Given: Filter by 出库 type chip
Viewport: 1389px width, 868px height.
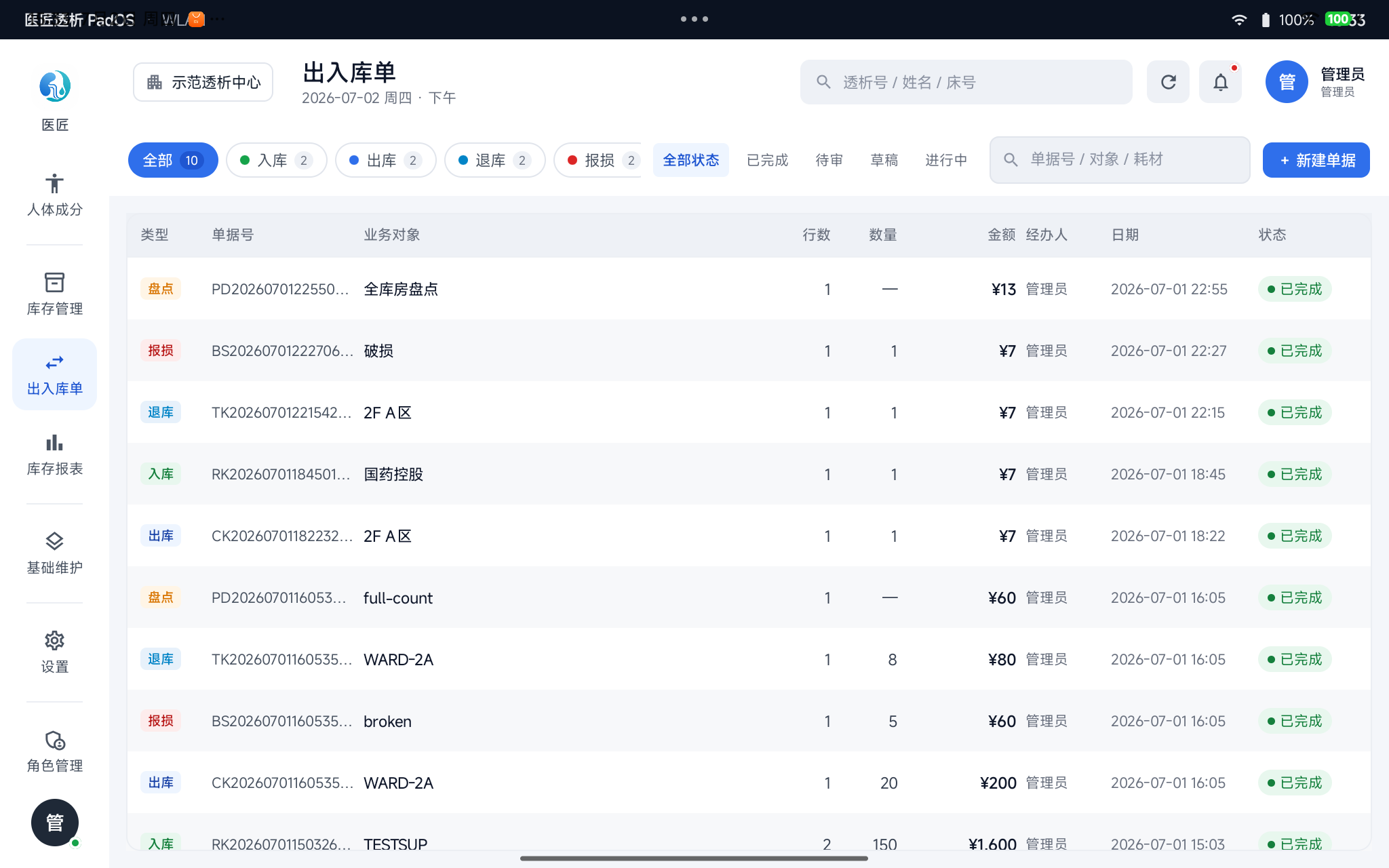Looking at the screenshot, I should coord(386,160).
